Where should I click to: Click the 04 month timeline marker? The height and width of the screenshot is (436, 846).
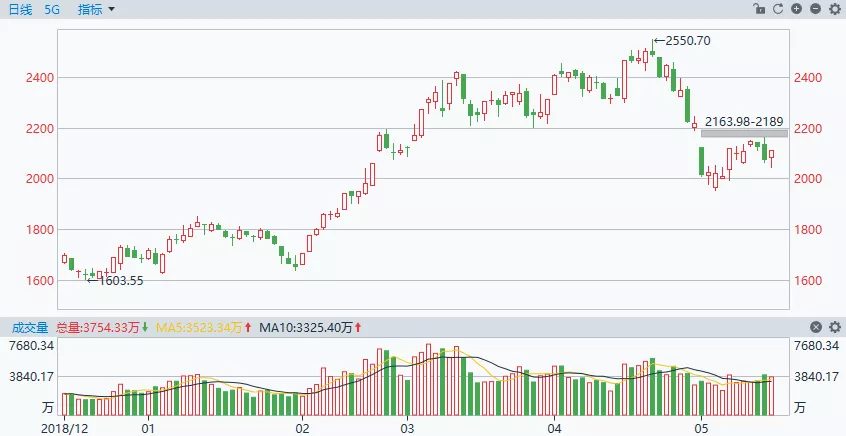(x=556, y=427)
